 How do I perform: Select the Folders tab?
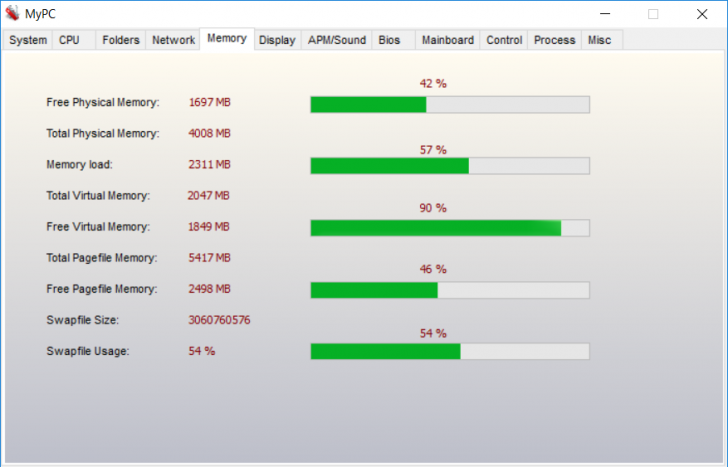tap(121, 40)
